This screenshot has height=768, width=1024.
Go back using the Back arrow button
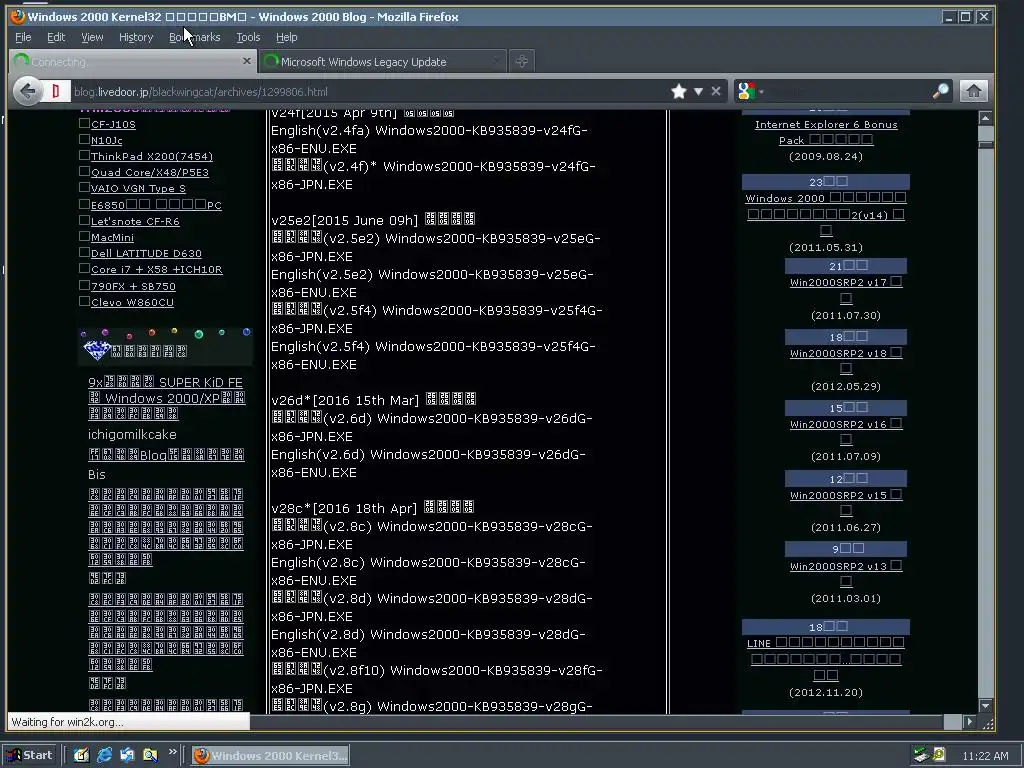click(x=28, y=91)
